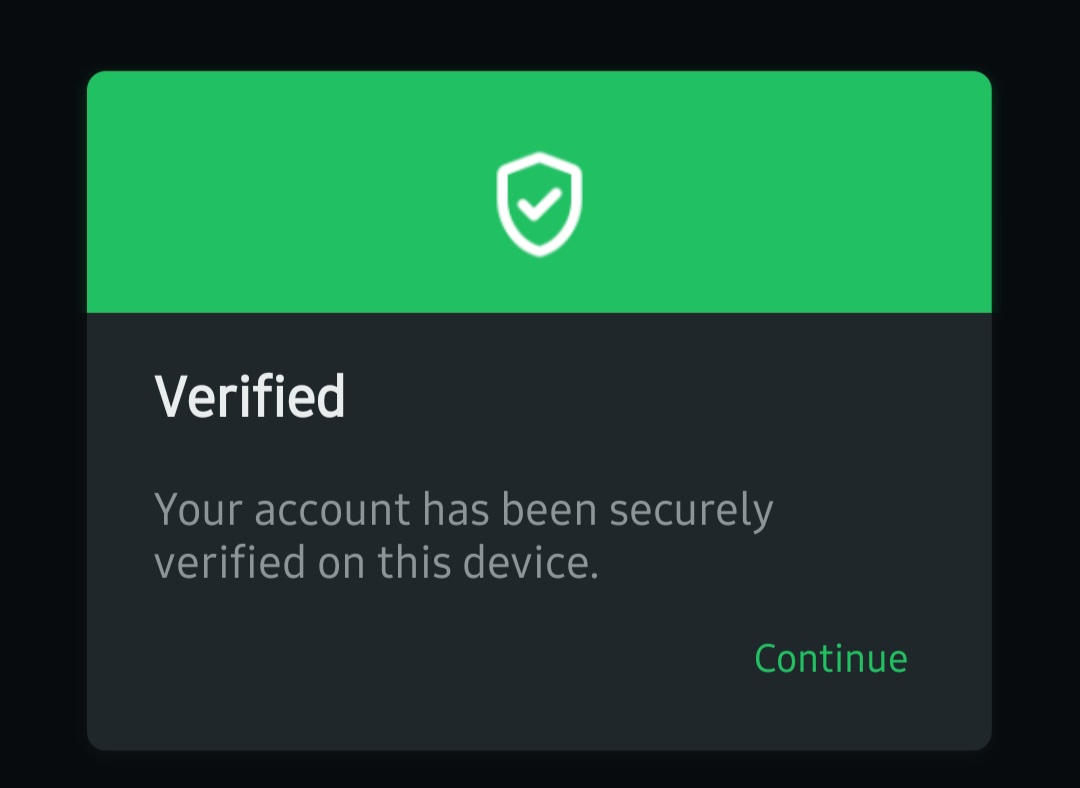
Task: Click the word "securely" in the message
Action: point(691,511)
